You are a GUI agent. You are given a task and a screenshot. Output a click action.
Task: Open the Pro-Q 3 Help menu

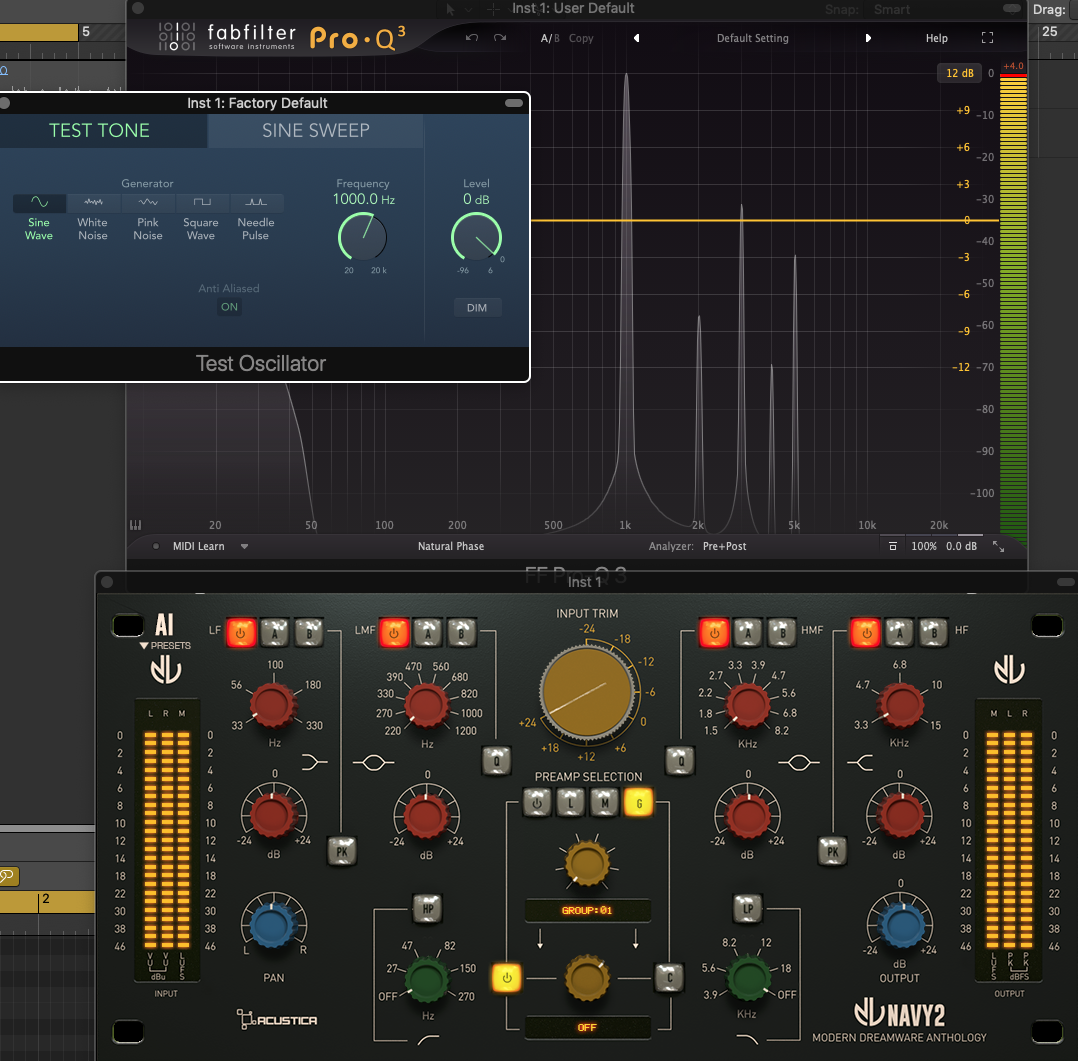[936, 39]
